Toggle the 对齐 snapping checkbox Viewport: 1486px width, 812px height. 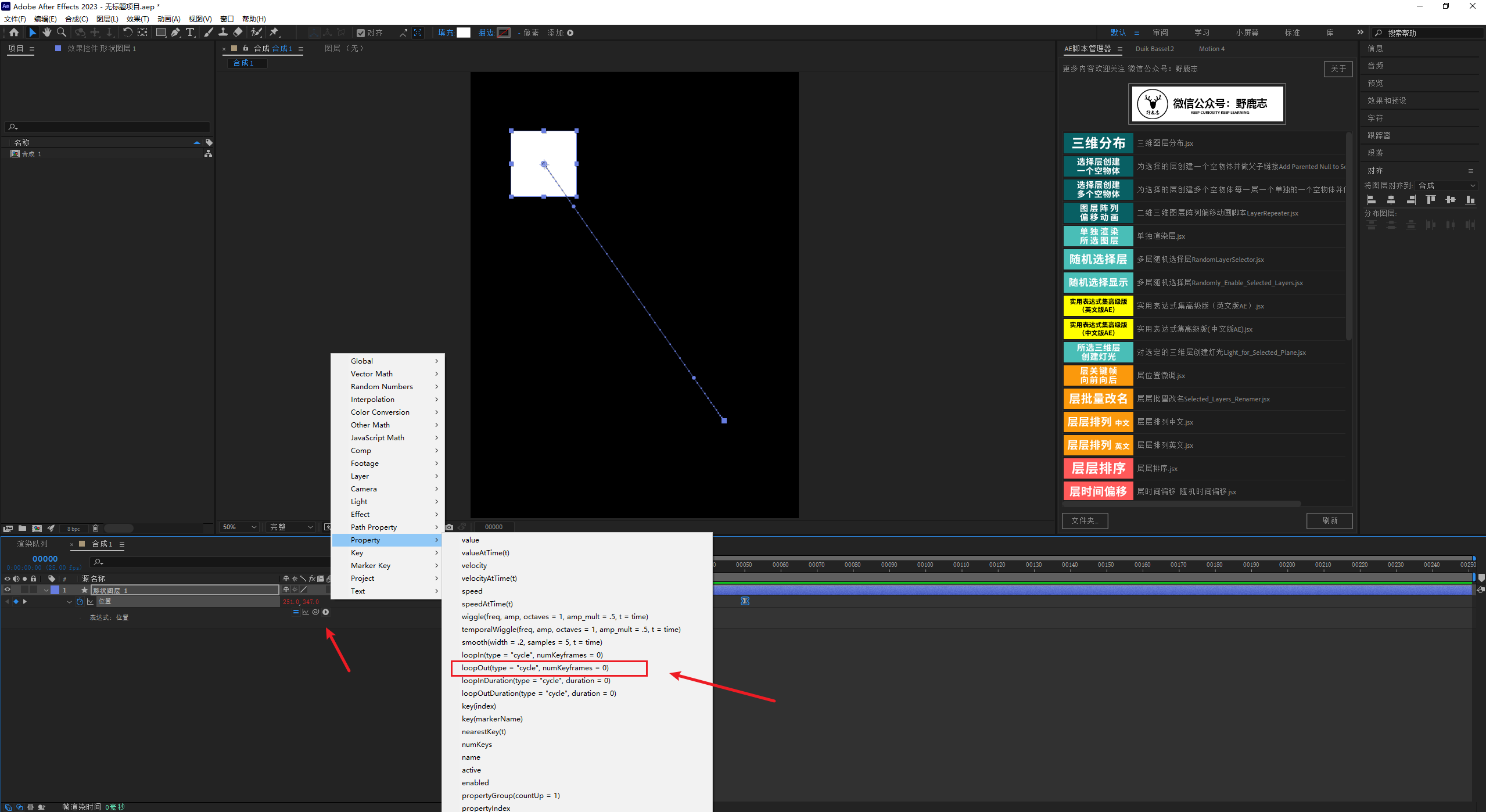pos(361,33)
